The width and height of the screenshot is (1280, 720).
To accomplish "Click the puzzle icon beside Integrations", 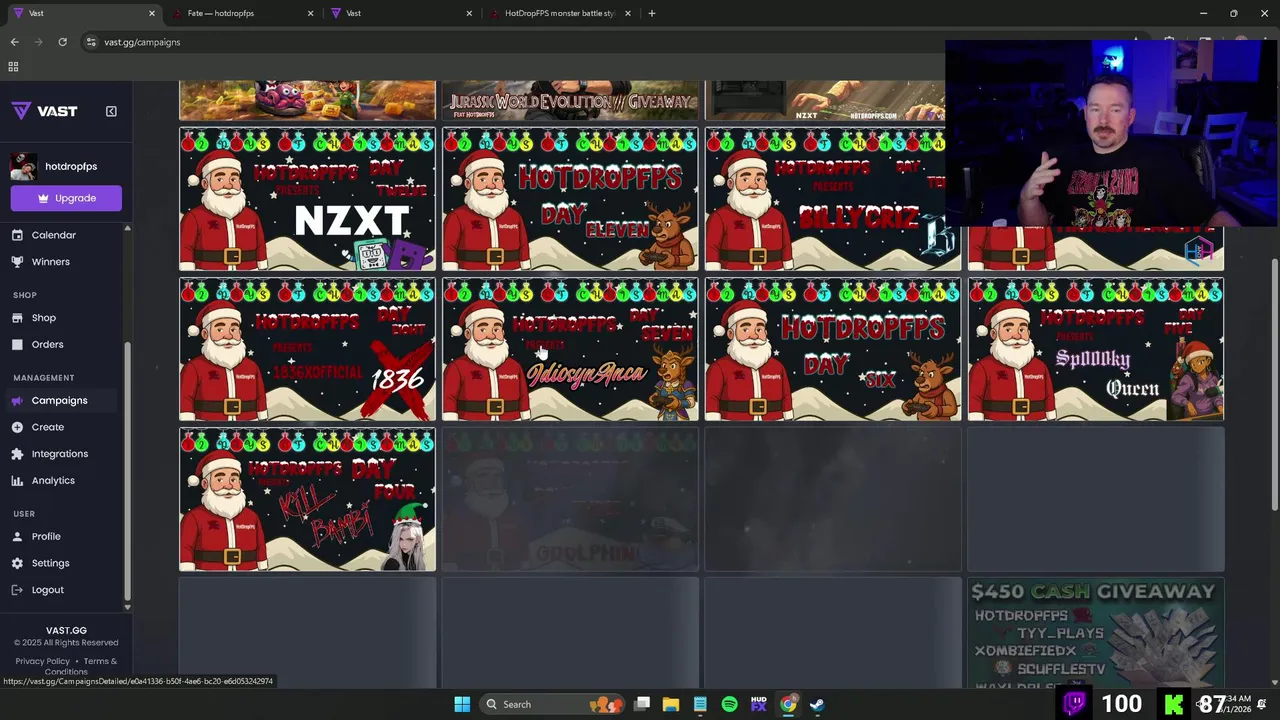I will click(x=17, y=454).
